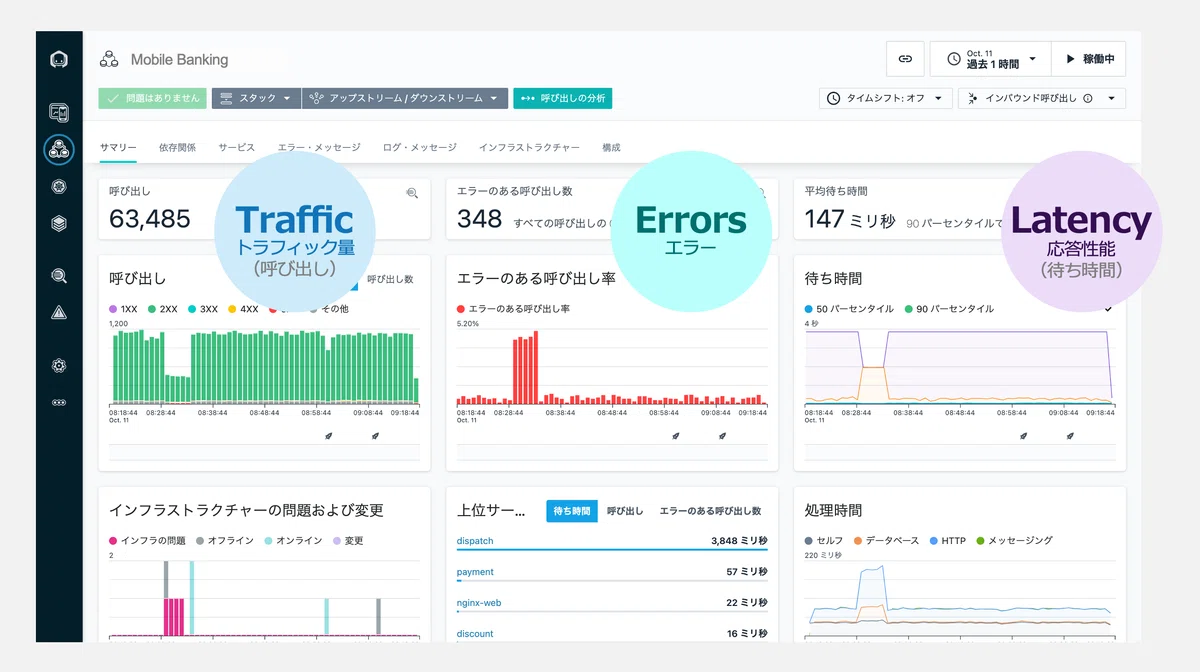Click the Instana robot logo in sidebar
This screenshot has height=672, width=1200.
click(59, 60)
